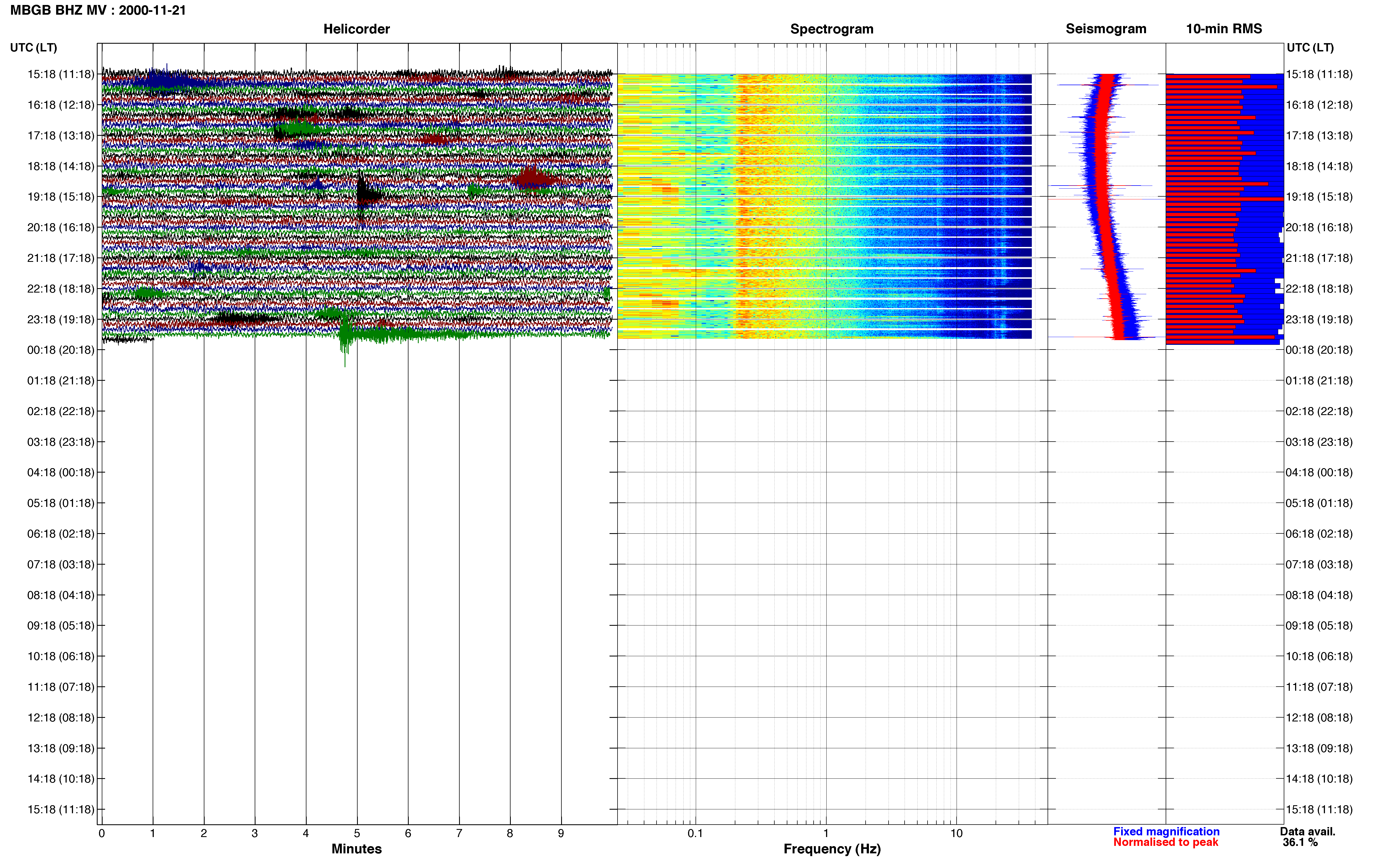1388x868 pixels.
Task: Click the right UTC (LT) axis header
Action: point(1310,48)
